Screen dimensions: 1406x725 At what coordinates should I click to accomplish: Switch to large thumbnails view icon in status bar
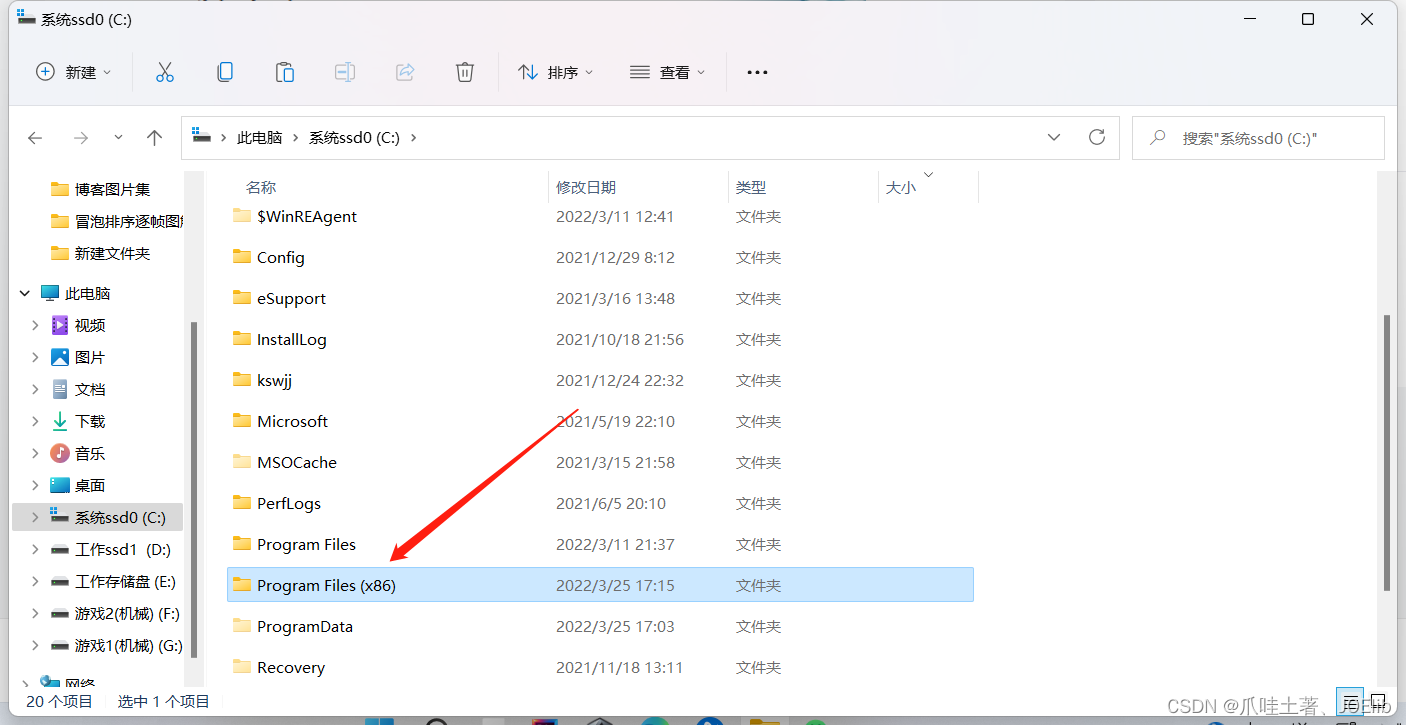(x=1379, y=701)
